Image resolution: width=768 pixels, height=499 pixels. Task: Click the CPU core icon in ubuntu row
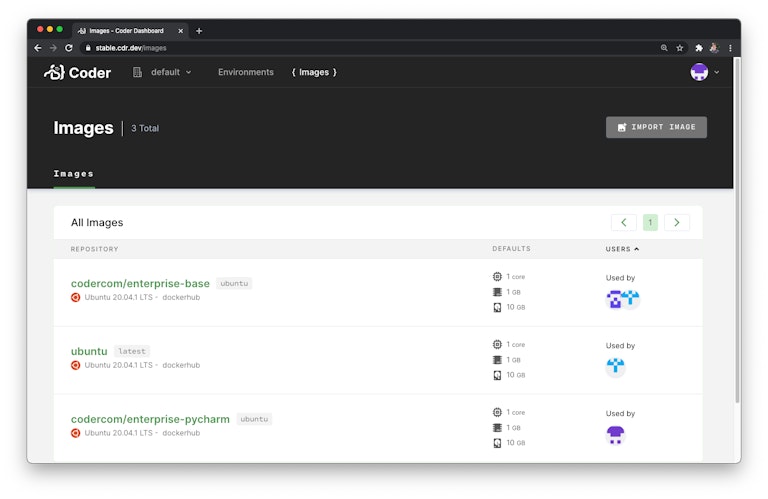pos(497,344)
